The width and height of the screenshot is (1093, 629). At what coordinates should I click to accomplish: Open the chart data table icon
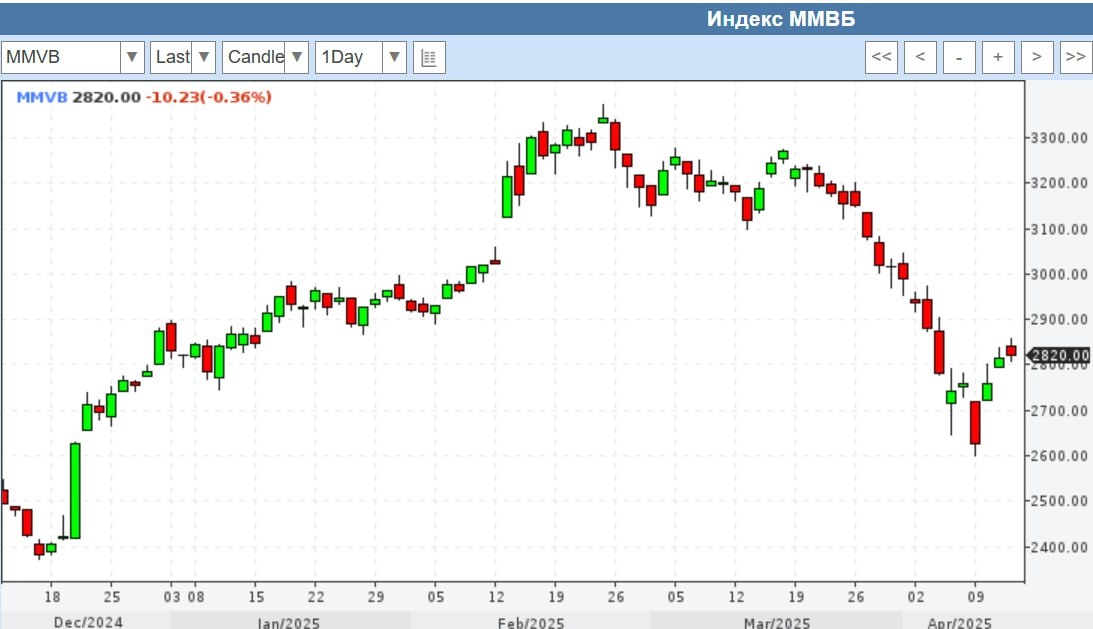coord(429,57)
